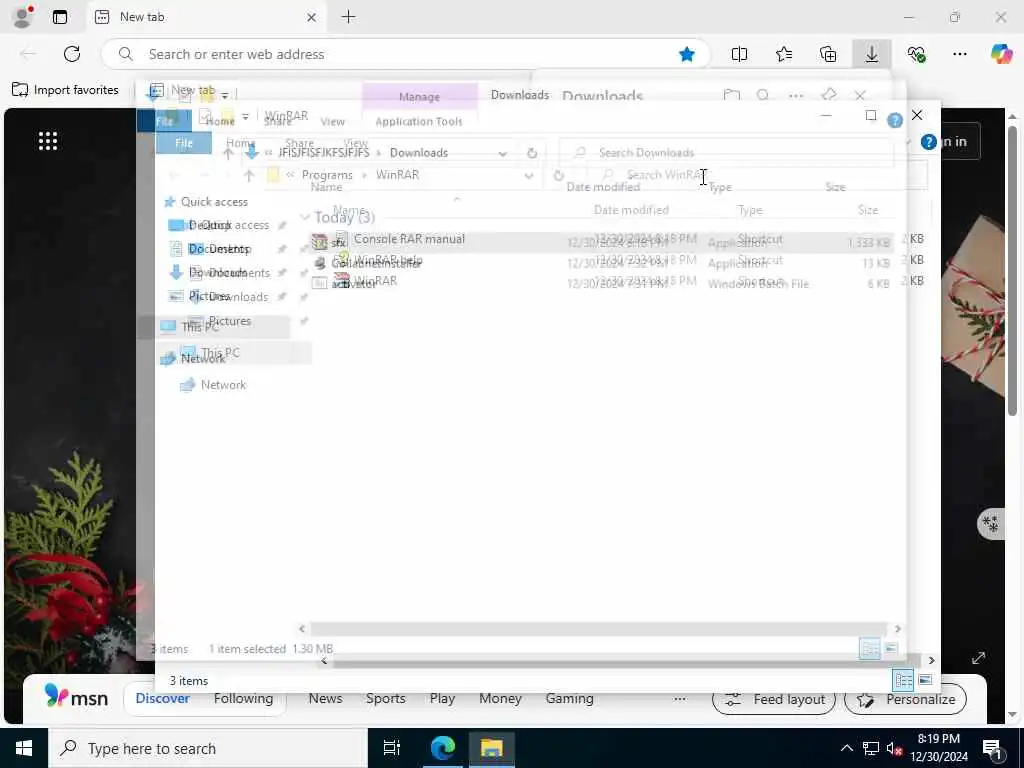Open the Money feed tab
The width and height of the screenshot is (1024, 768).
tap(500, 698)
